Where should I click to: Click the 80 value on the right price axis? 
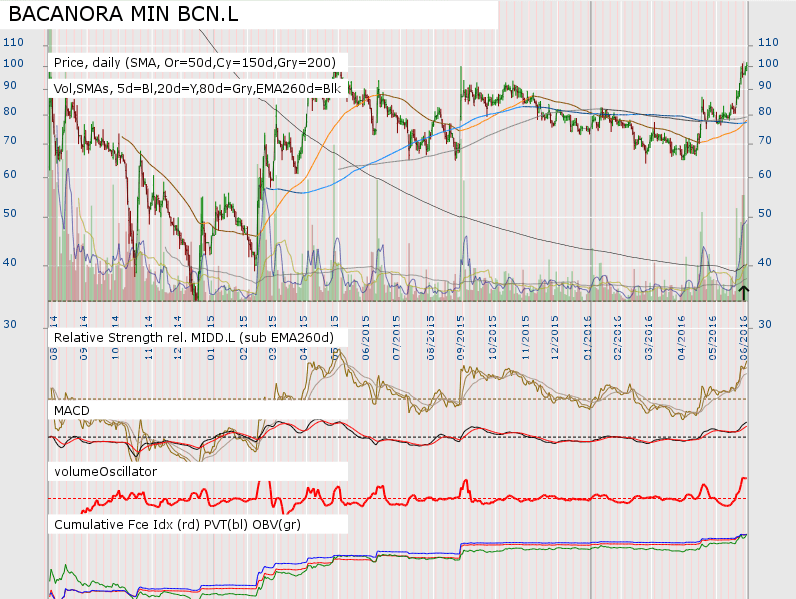[x=768, y=111]
